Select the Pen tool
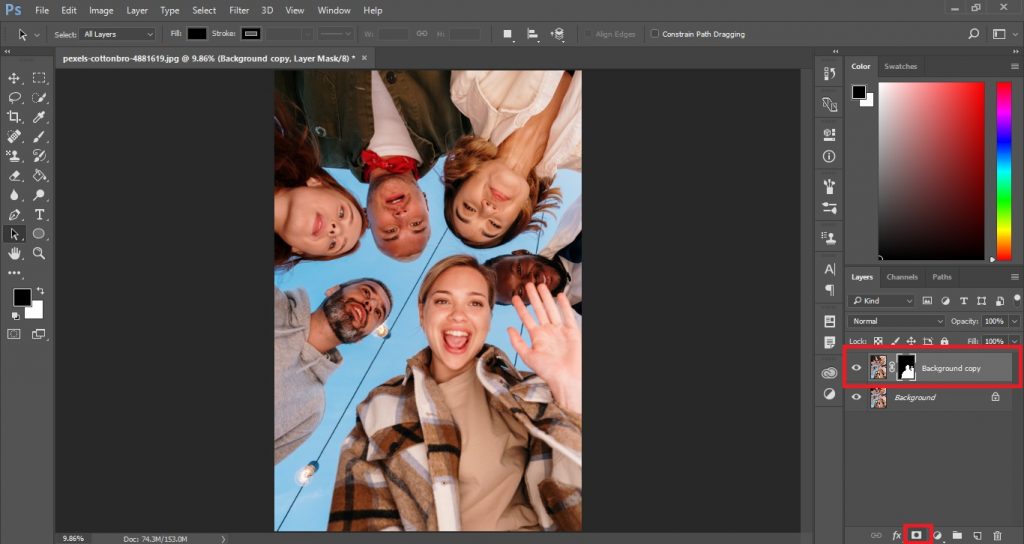Viewport: 1024px width, 544px height. [14, 214]
